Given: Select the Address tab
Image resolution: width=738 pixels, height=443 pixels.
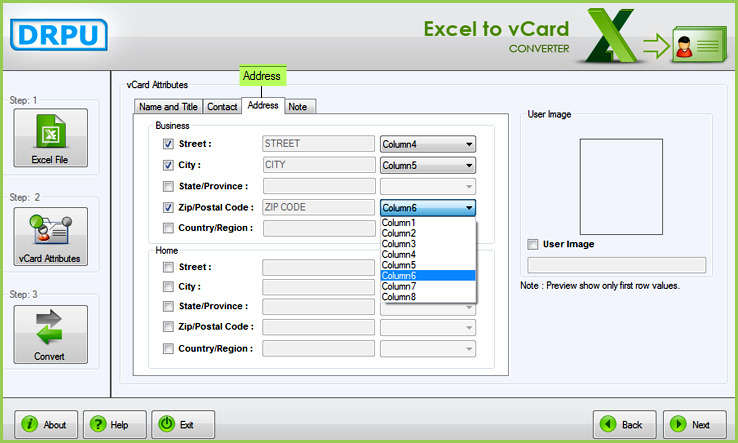Looking at the screenshot, I should (x=263, y=105).
